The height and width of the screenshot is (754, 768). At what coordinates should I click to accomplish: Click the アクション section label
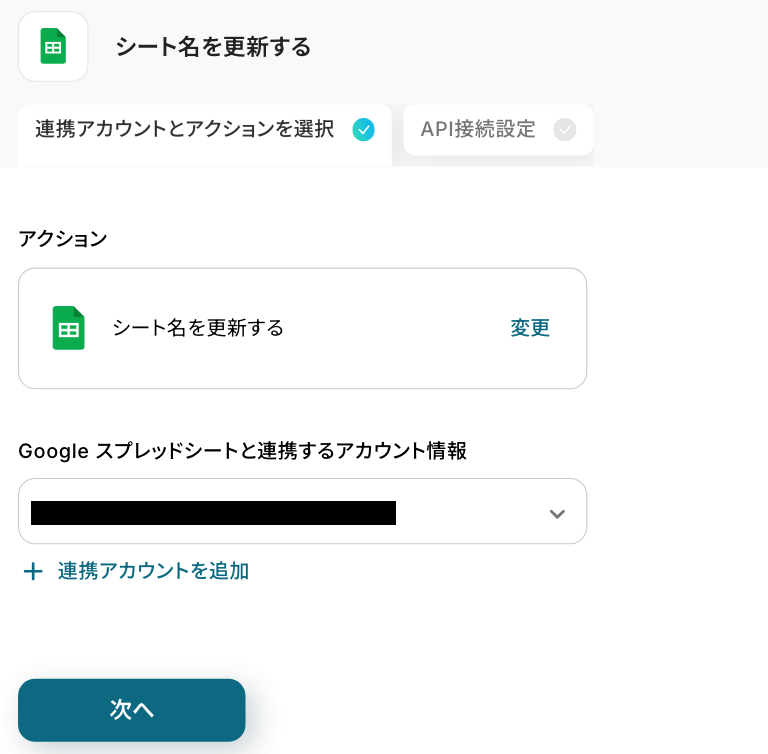(62, 239)
